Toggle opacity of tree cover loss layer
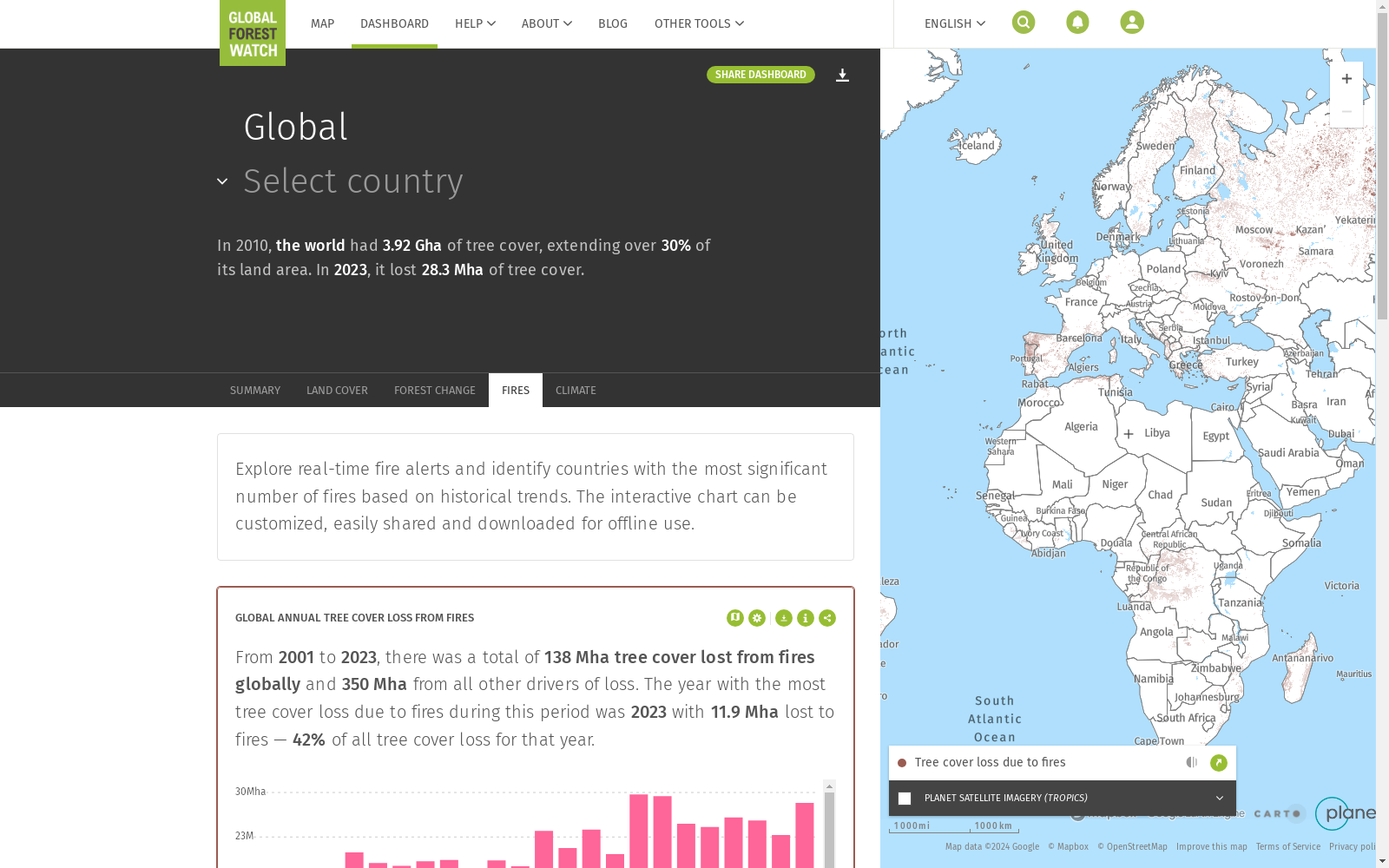The image size is (1389, 868). pyautogui.click(x=1192, y=762)
